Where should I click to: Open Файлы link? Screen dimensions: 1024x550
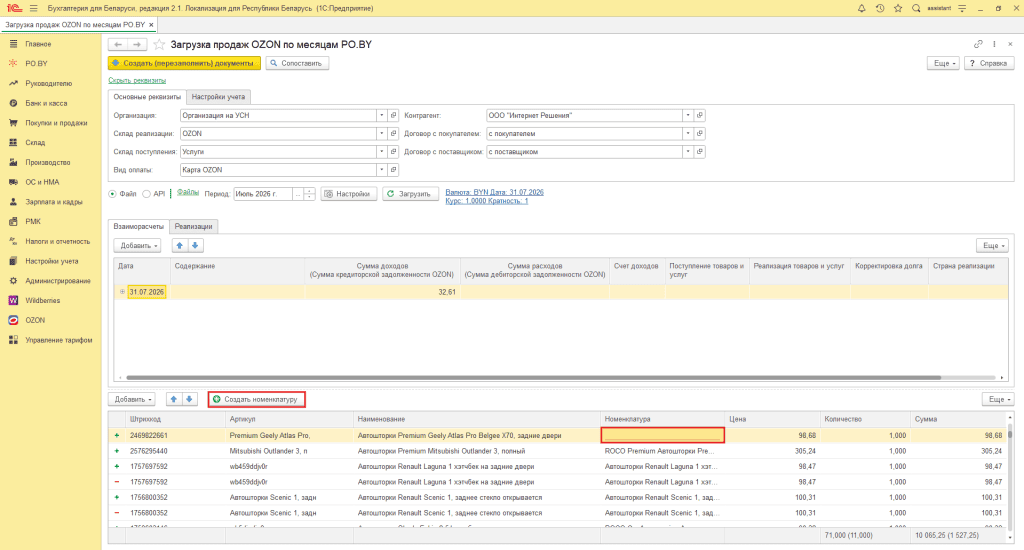click(187, 193)
